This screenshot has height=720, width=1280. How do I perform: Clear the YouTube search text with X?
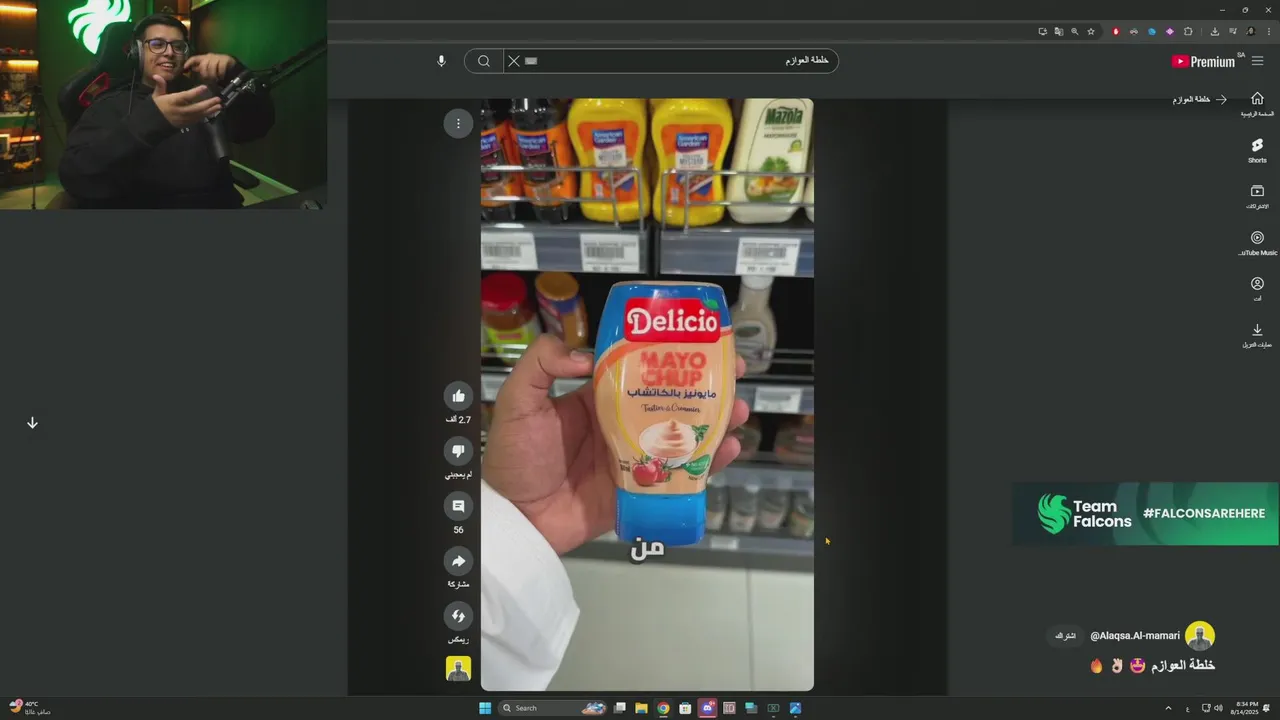click(x=513, y=61)
